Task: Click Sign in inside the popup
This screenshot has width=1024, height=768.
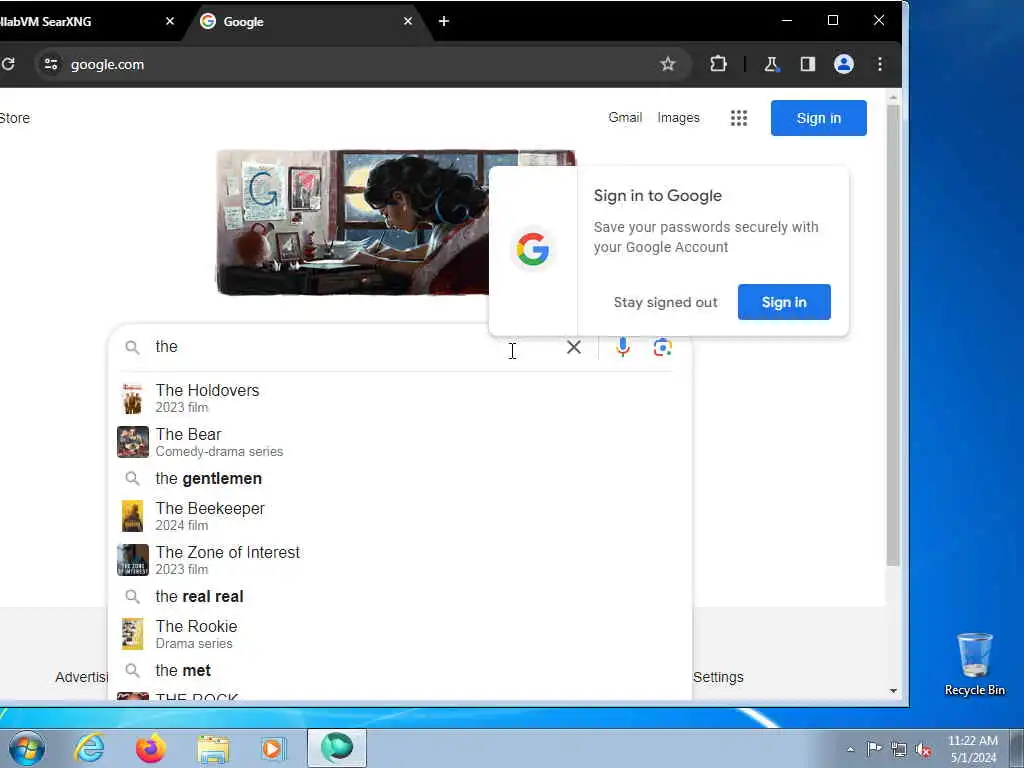Action: pos(784,302)
